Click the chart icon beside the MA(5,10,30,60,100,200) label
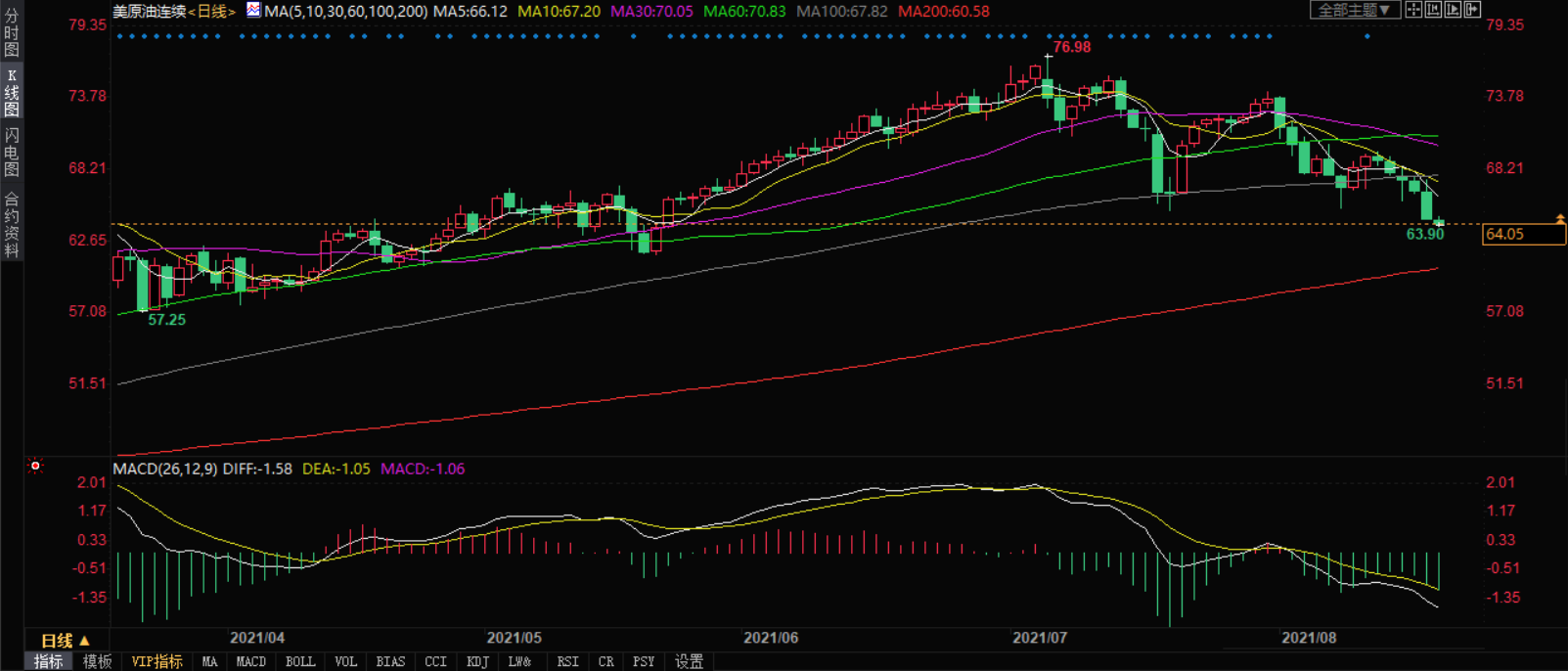This screenshot has height=671, width=1568. (x=253, y=11)
